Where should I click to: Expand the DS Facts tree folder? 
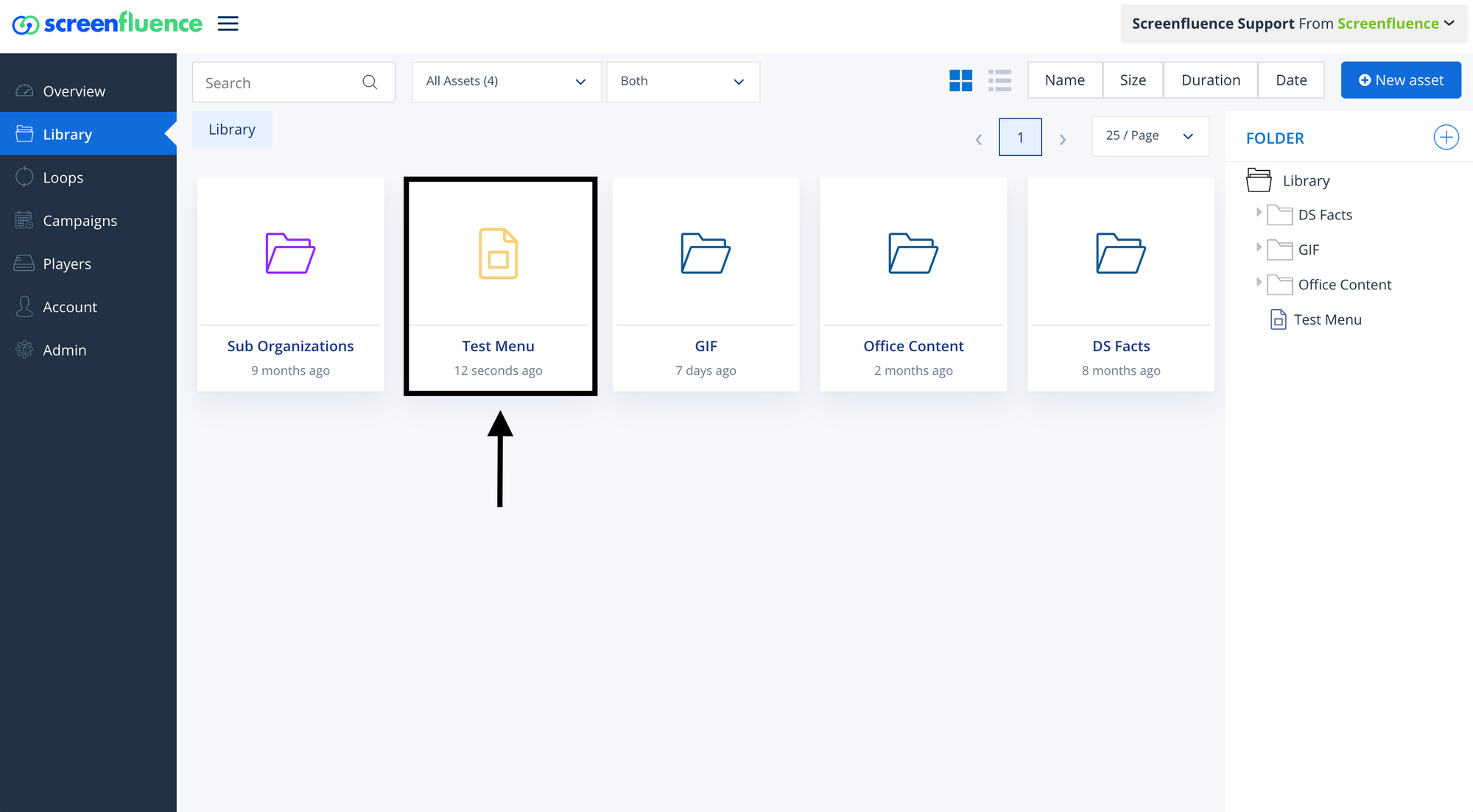[1259, 213]
